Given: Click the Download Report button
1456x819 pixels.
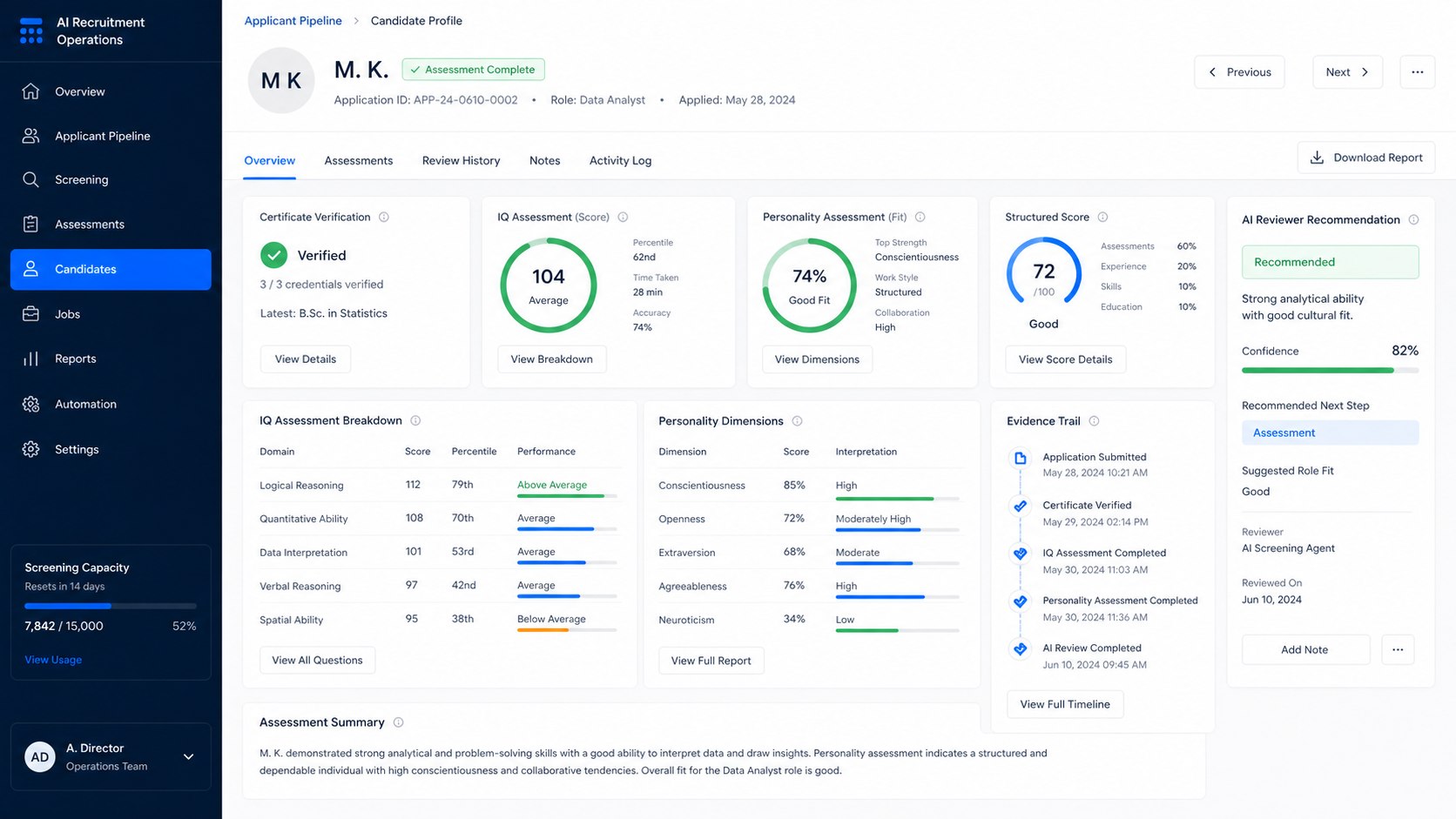Looking at the screenshot, I should click(x=1365, y=158).
